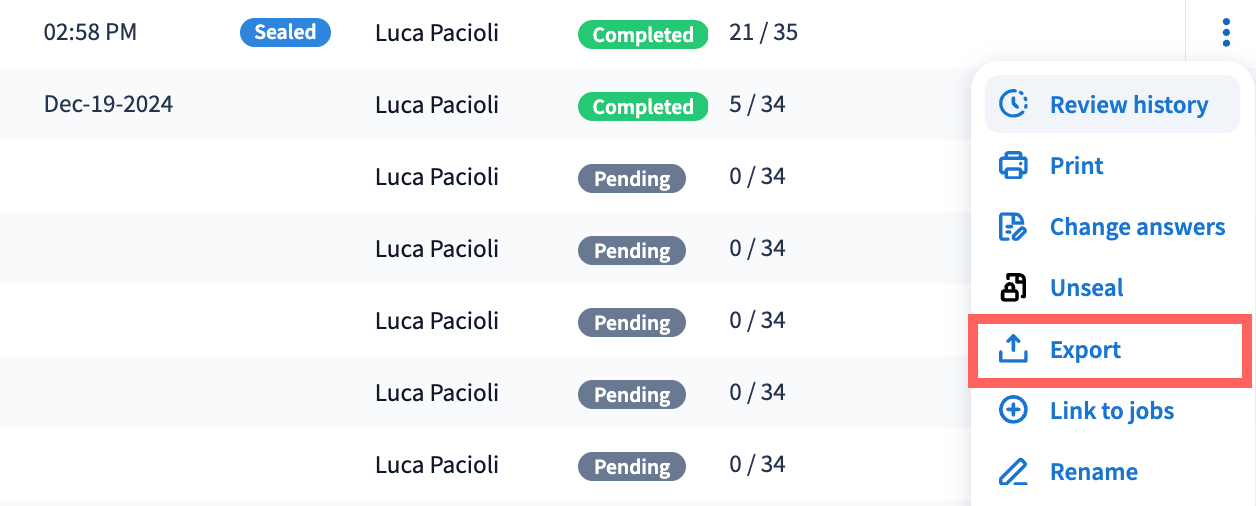Click the Completed badge beside 21 / 35

[x=643, y=35]
